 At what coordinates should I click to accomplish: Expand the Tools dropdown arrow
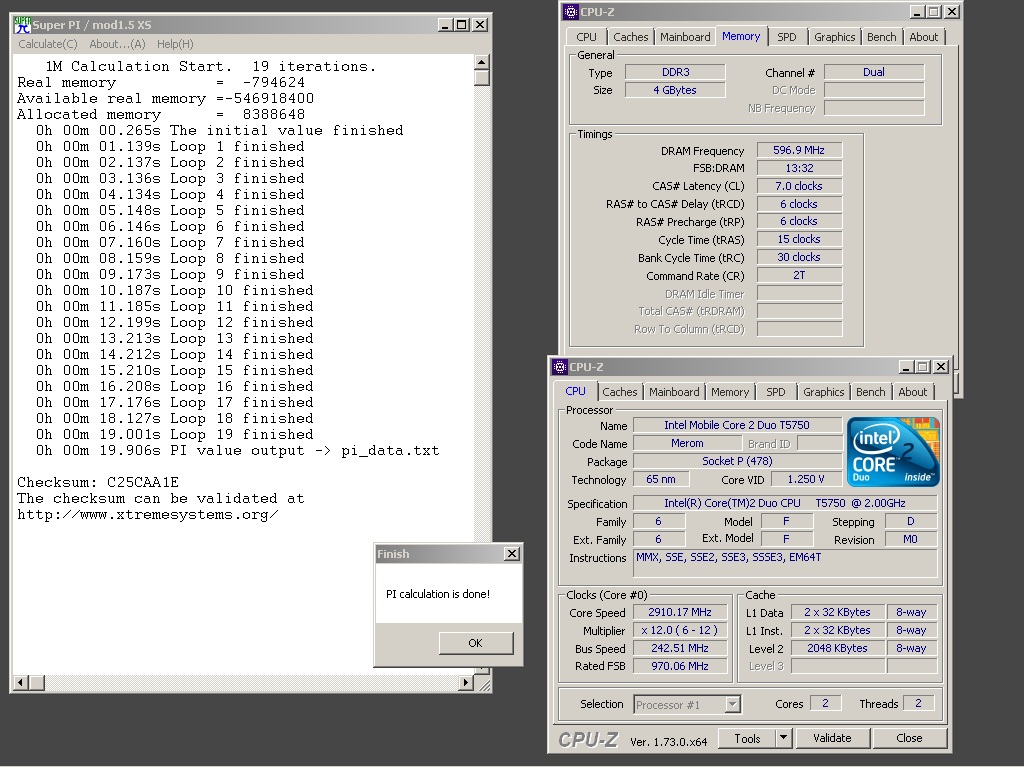click(783, 739)
